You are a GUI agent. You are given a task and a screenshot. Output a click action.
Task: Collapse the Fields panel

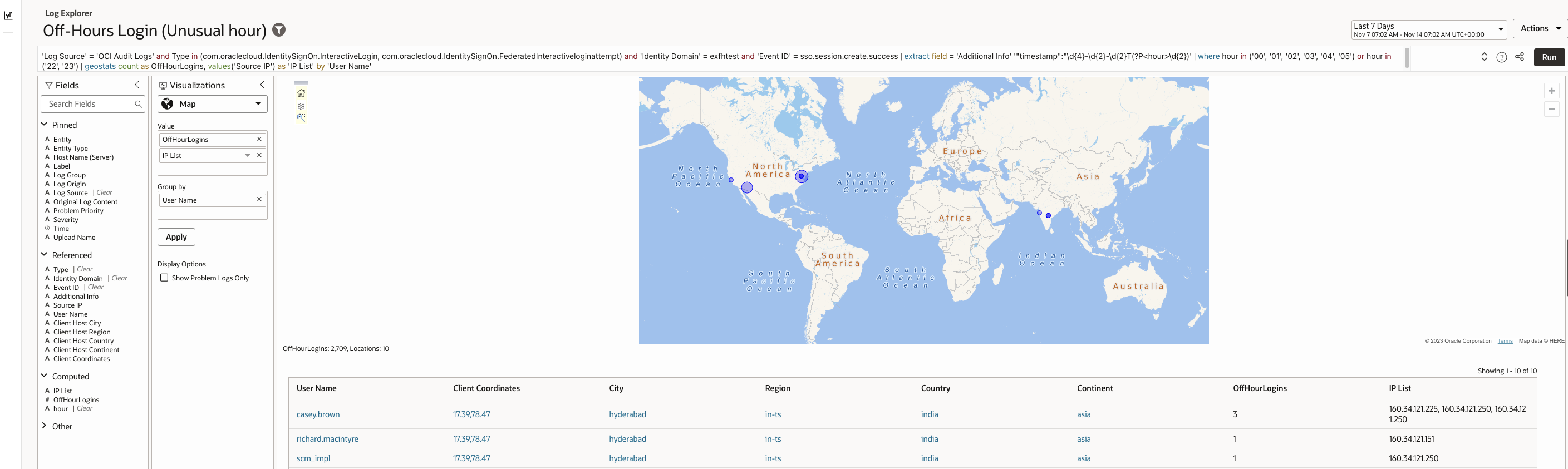point(137,85)
